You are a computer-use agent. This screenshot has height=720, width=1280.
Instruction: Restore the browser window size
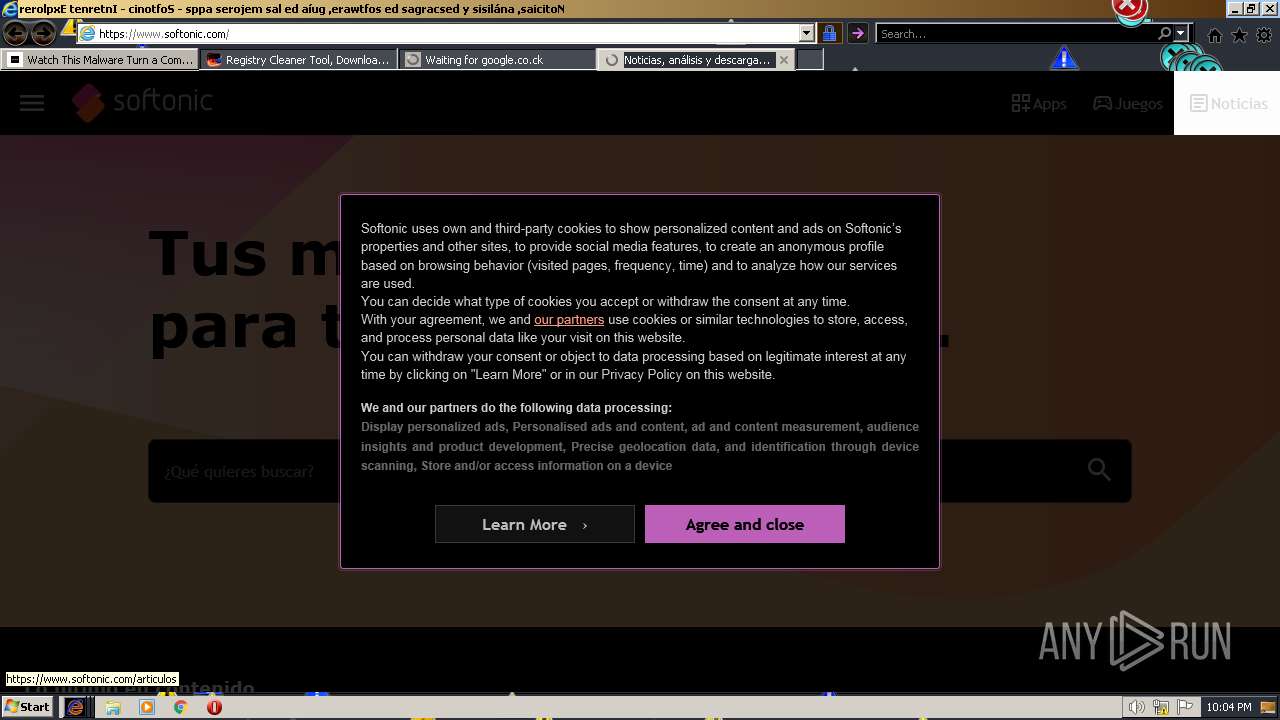(x=1251, y=9)
